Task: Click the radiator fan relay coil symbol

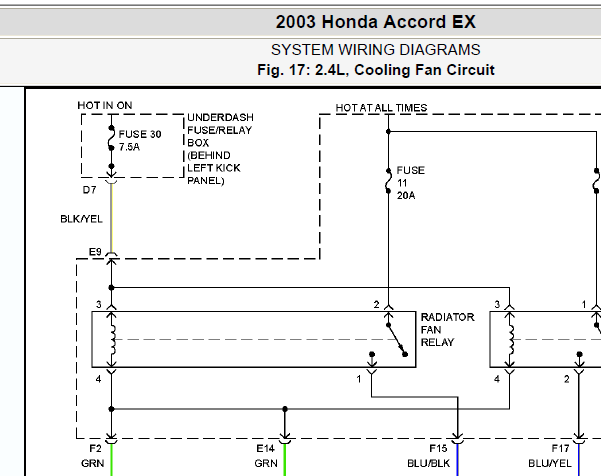Action: (x=112, y=340)
